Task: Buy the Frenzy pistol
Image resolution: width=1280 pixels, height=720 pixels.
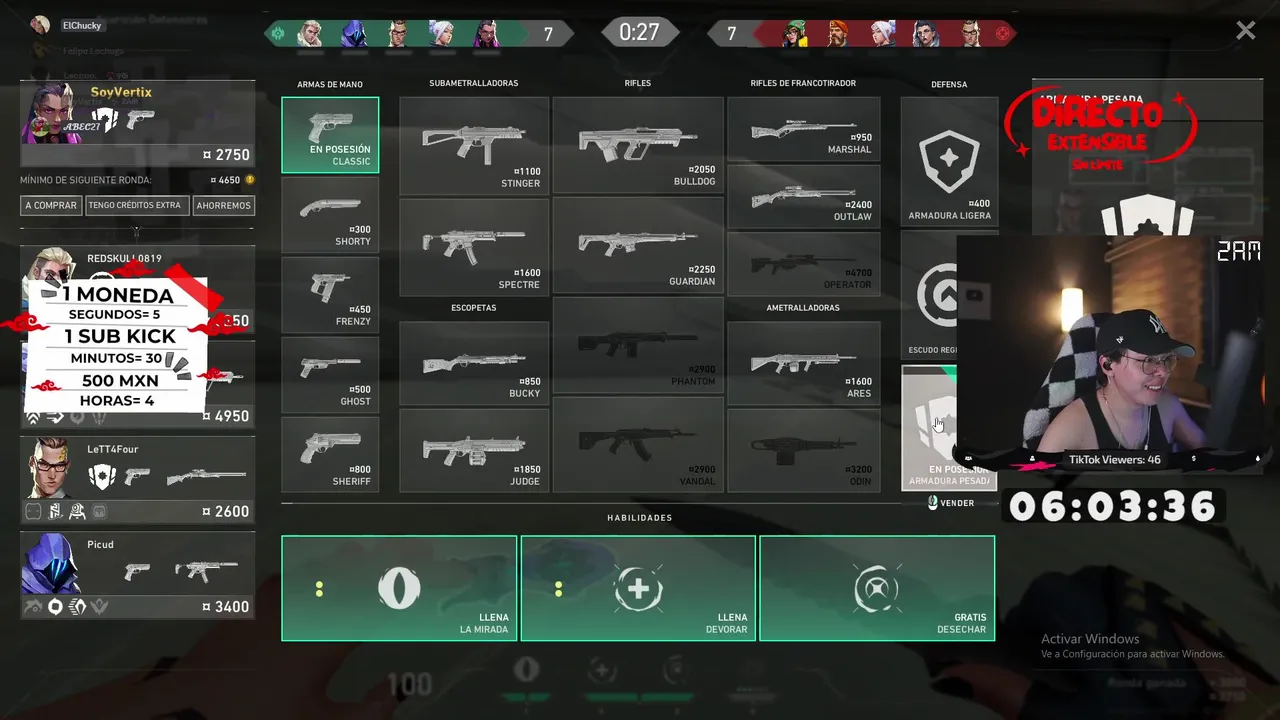Action: coord(330,295)
